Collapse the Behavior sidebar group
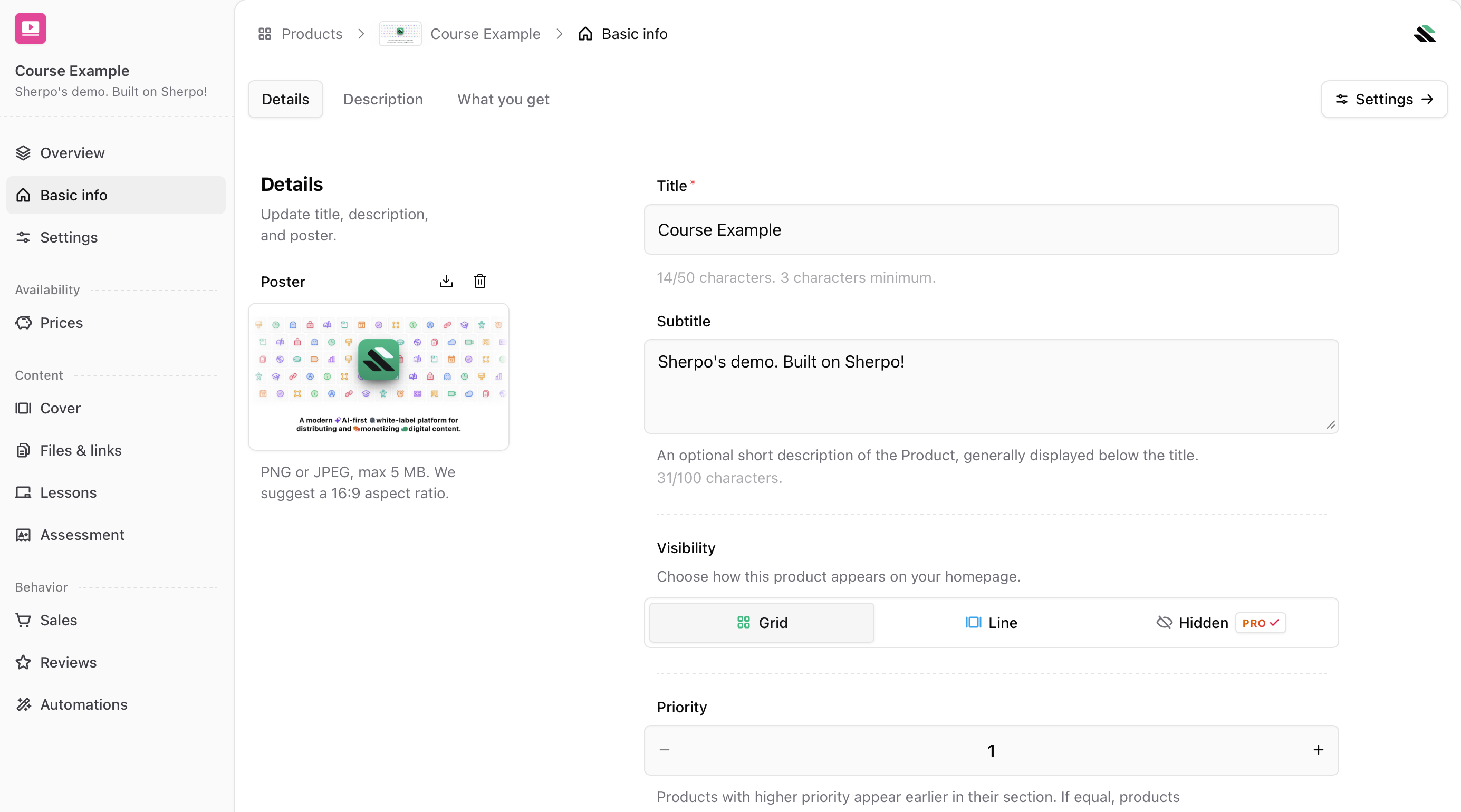The height and width of the screenshot is (812, 1461). pos(41,587)
